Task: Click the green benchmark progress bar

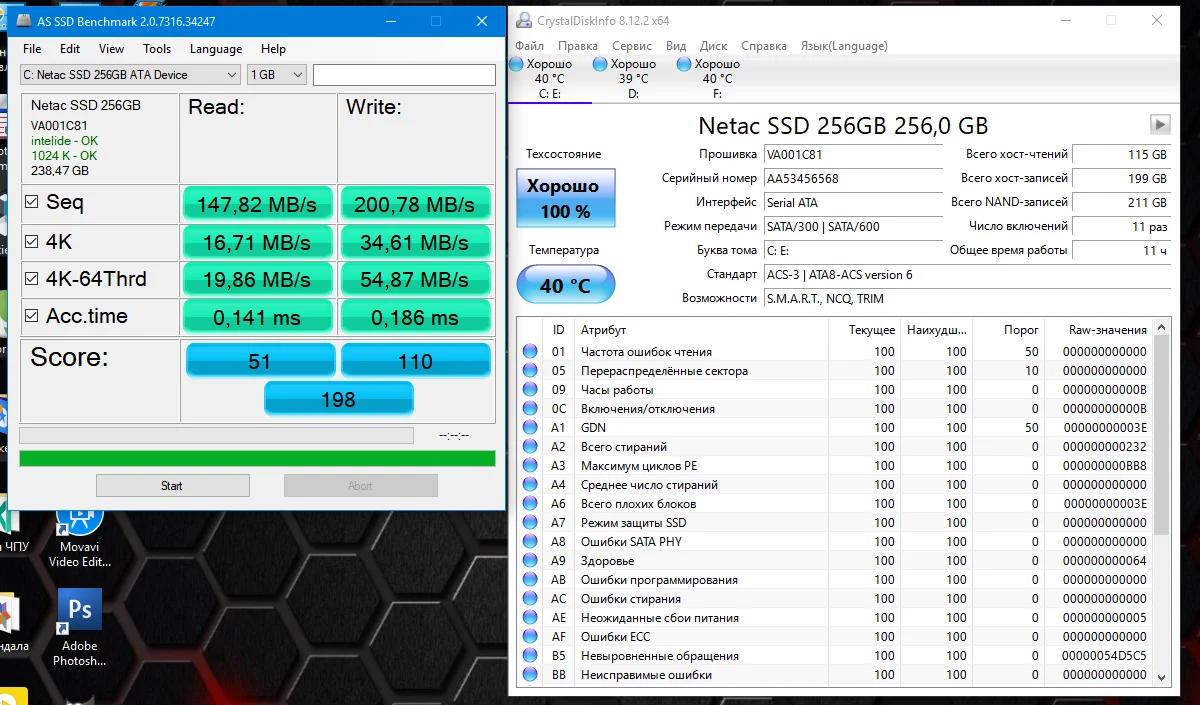Action: pos(257,458)
